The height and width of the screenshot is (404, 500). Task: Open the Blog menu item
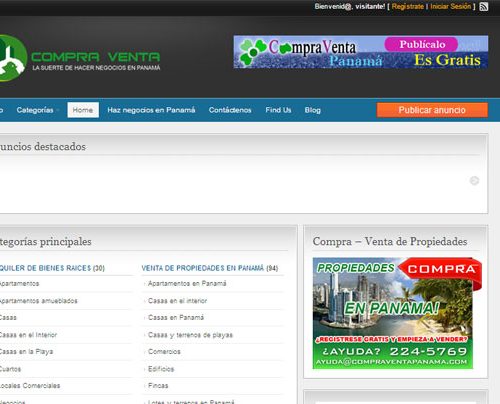(x=313, y=110)
